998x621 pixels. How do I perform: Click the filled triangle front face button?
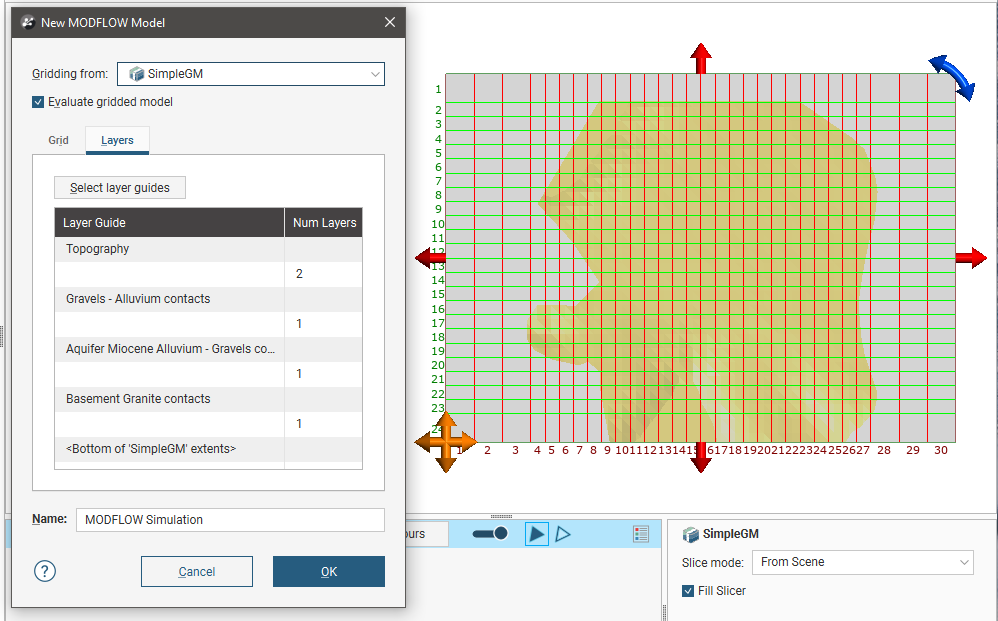coord(537,534)
